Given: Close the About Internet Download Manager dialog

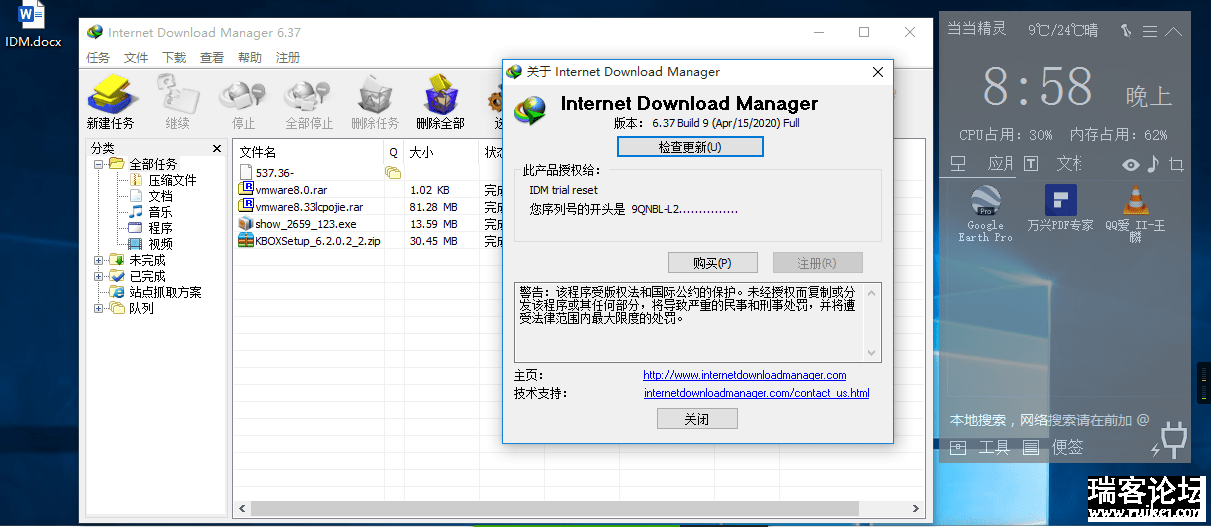Looking at the screenshot, I should (878, 72).
